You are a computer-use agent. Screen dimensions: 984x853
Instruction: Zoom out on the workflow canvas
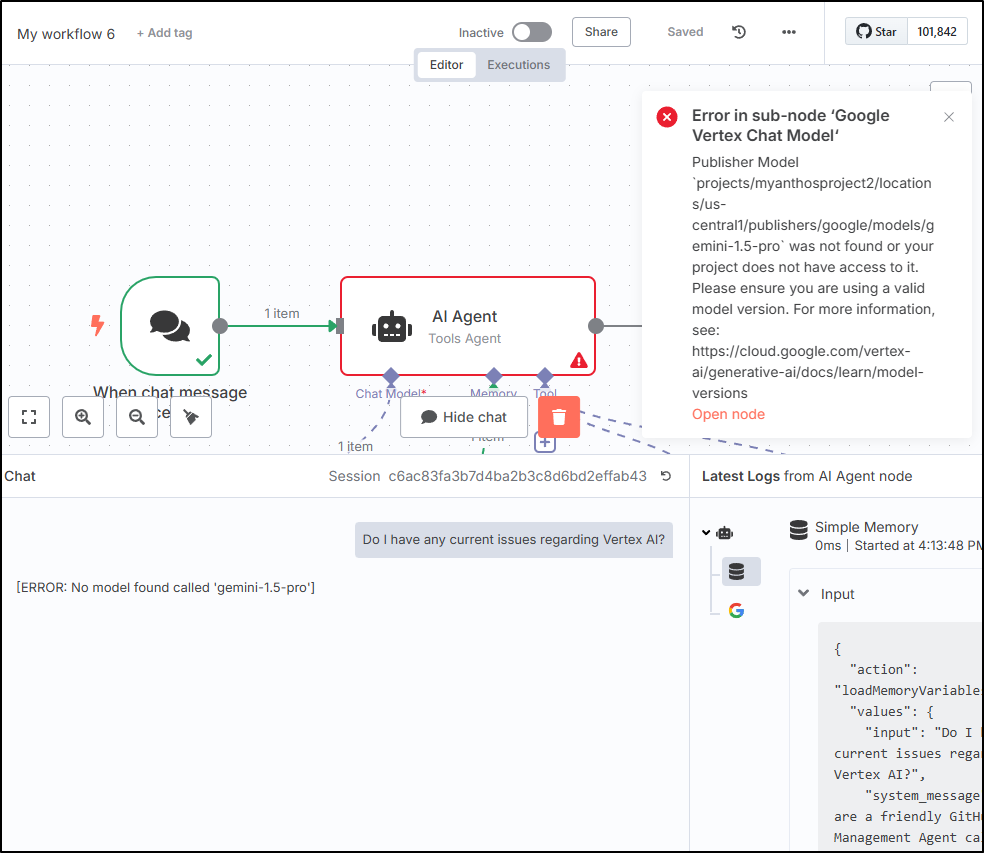[137, 417]
